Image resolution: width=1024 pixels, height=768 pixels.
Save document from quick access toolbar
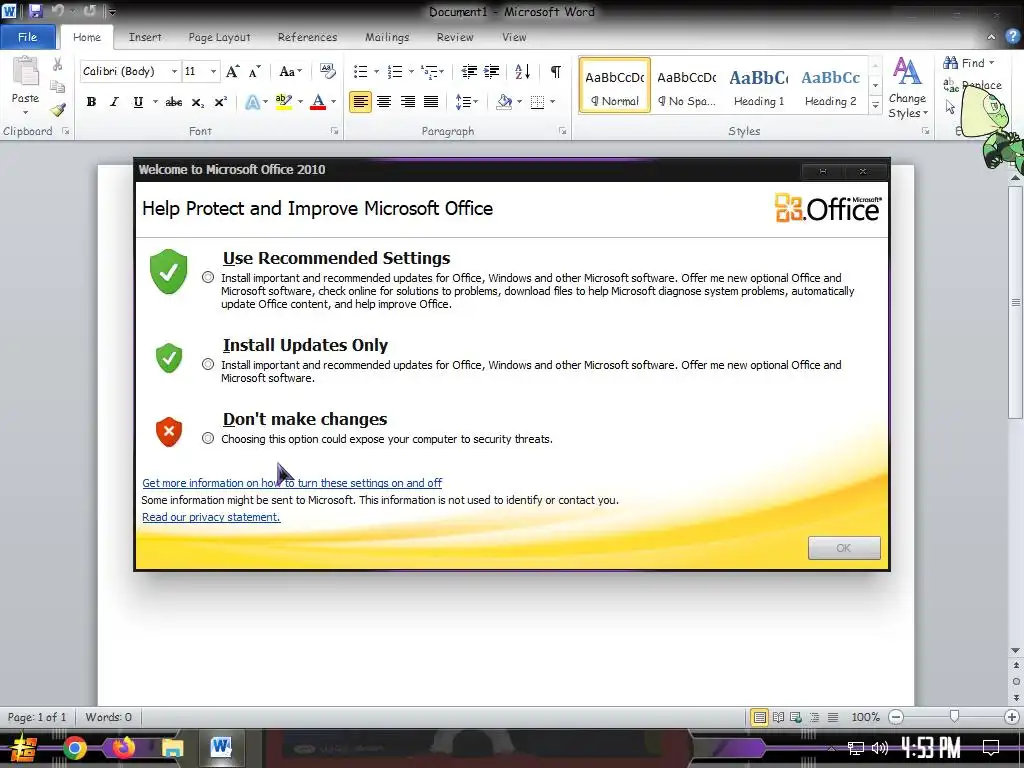click(x=35, y=11)
